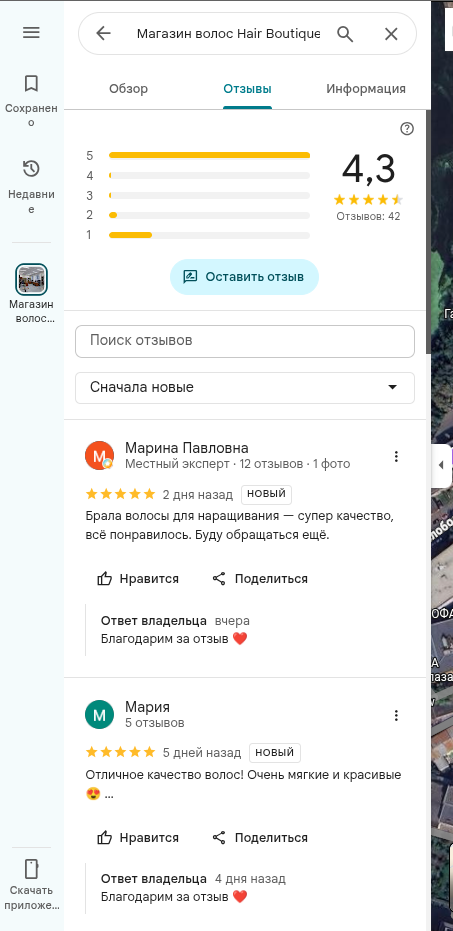The image size is (453, 931).
Task: Click the НОВЫЙ badge on Мария's review
Action: pos(275,753)
